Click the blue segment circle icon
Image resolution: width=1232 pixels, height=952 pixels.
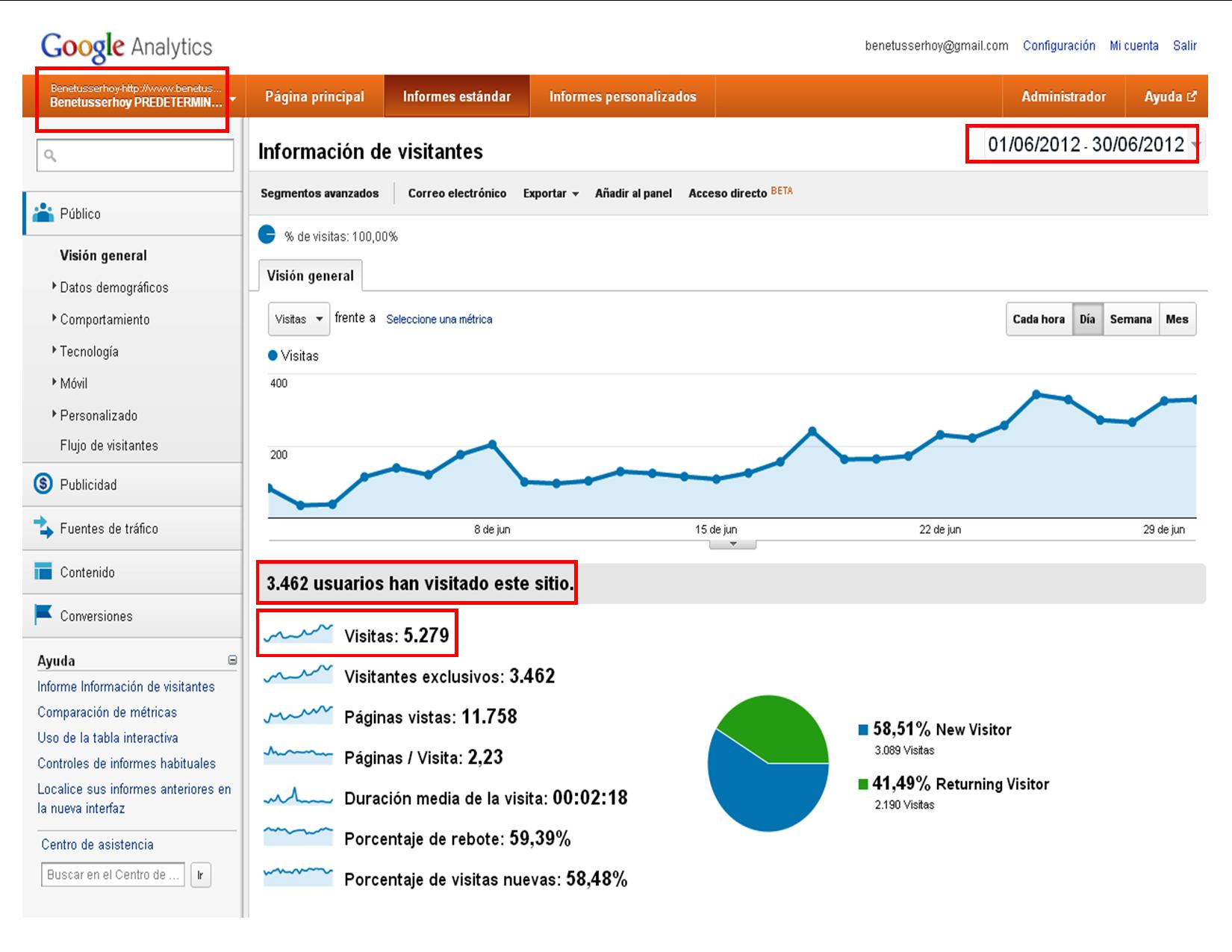tap(267, 235)
